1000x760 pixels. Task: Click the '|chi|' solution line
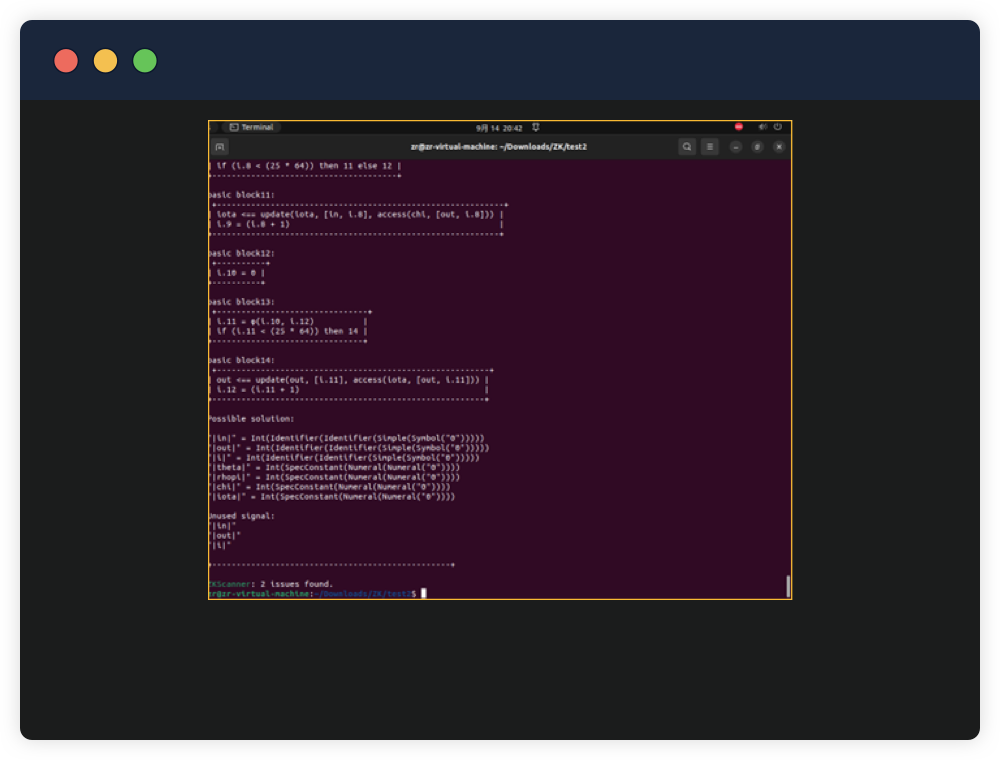coord(329,486)
